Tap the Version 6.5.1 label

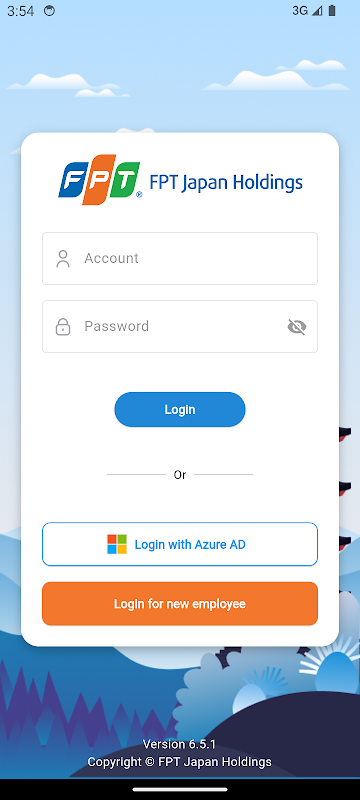click(179, 744)
